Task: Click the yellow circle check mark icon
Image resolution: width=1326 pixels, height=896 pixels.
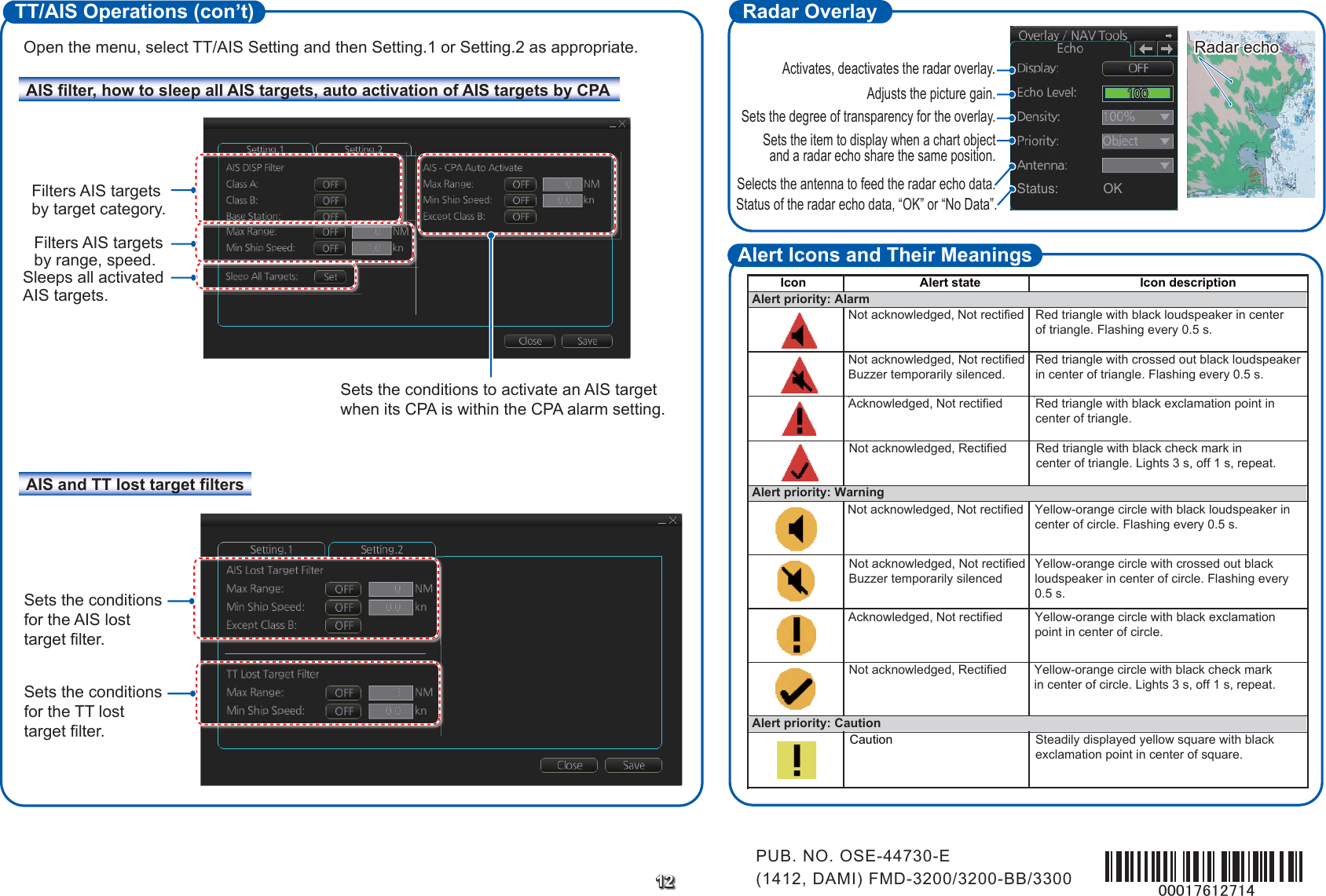Action: coord(796,689)
